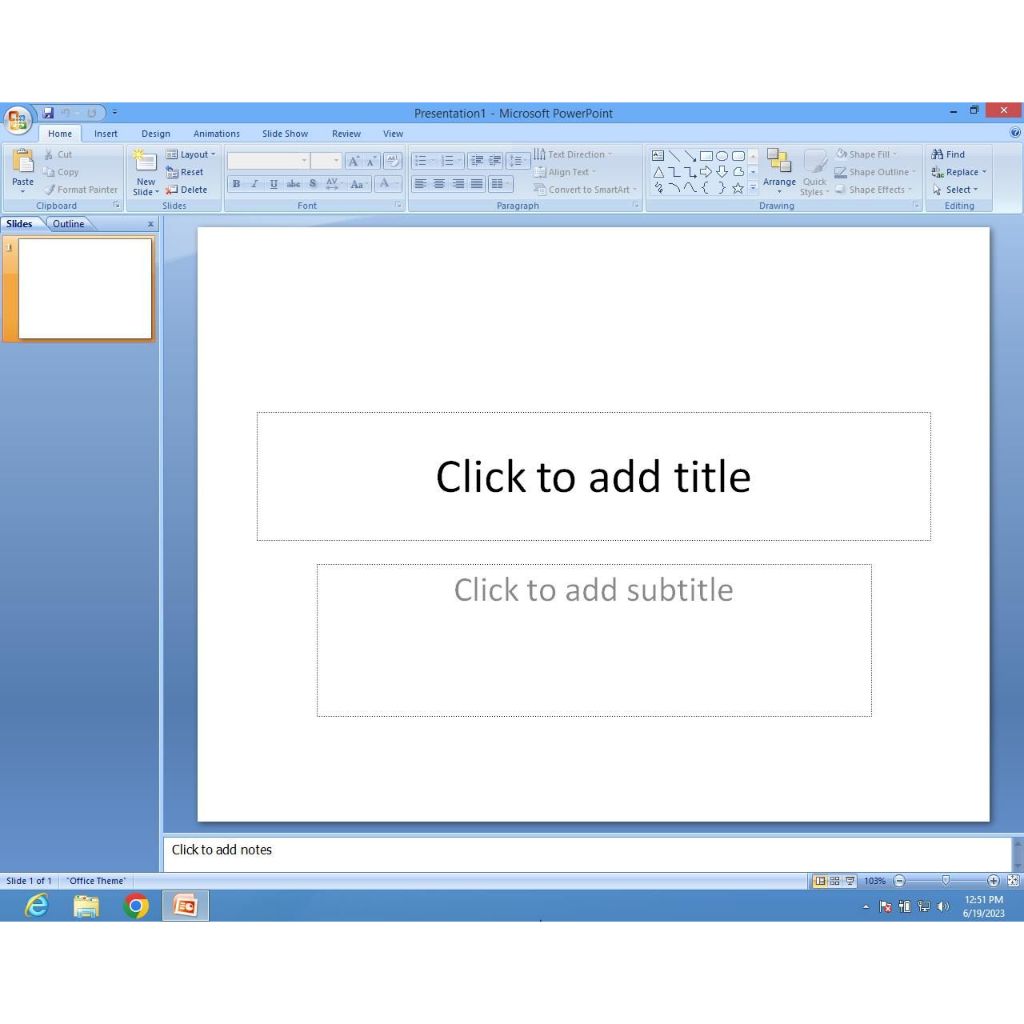Click 'Click to add title' placeholder

(593, 476)
